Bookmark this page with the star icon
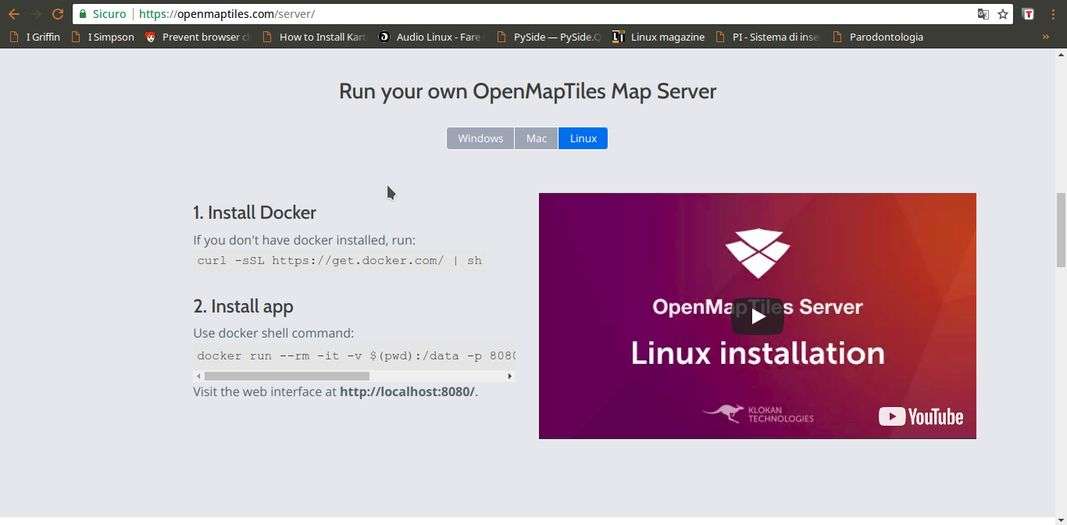The height and width of the screenshot is (525, 1067). [x=1003, y=14]
